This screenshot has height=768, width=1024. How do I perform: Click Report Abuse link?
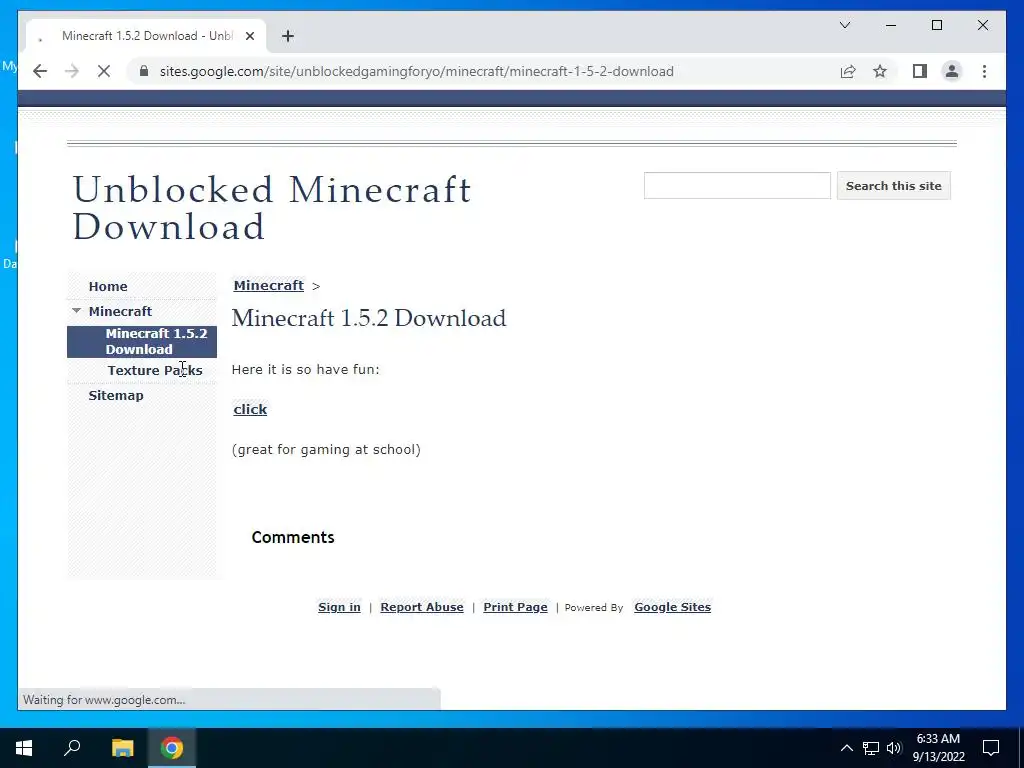pyautogui.click(x=422, y=607)
